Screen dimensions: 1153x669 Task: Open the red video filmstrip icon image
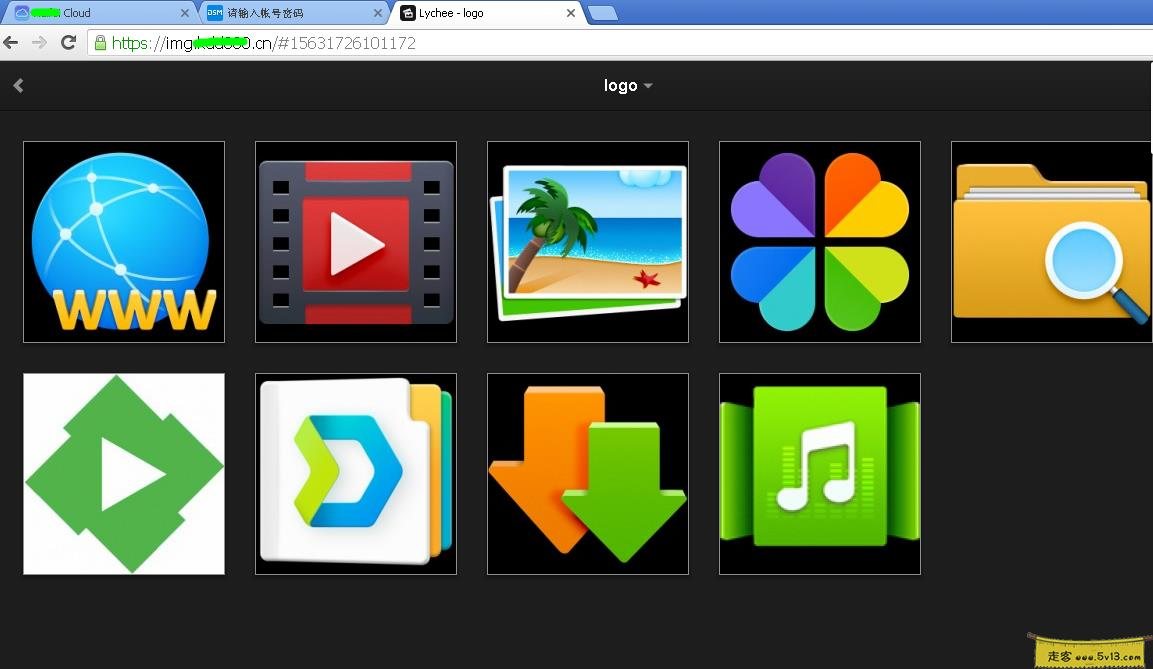[356, 242]
